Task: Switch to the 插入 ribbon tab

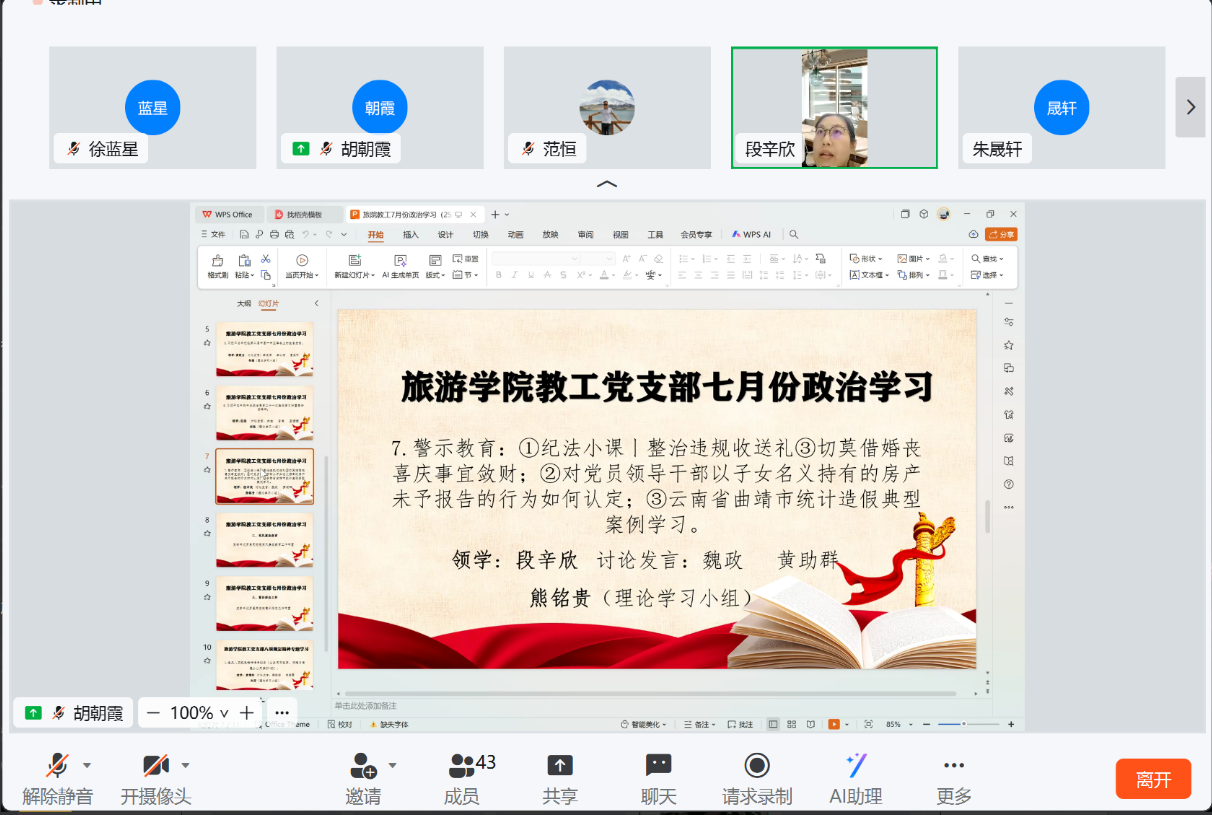Action: pos(411,235)
